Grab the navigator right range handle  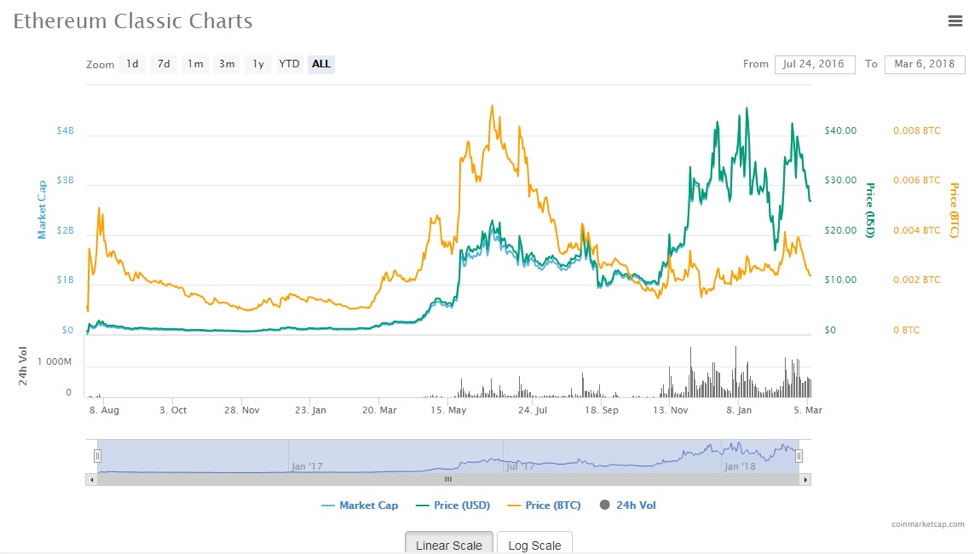[x=799, y=456]
